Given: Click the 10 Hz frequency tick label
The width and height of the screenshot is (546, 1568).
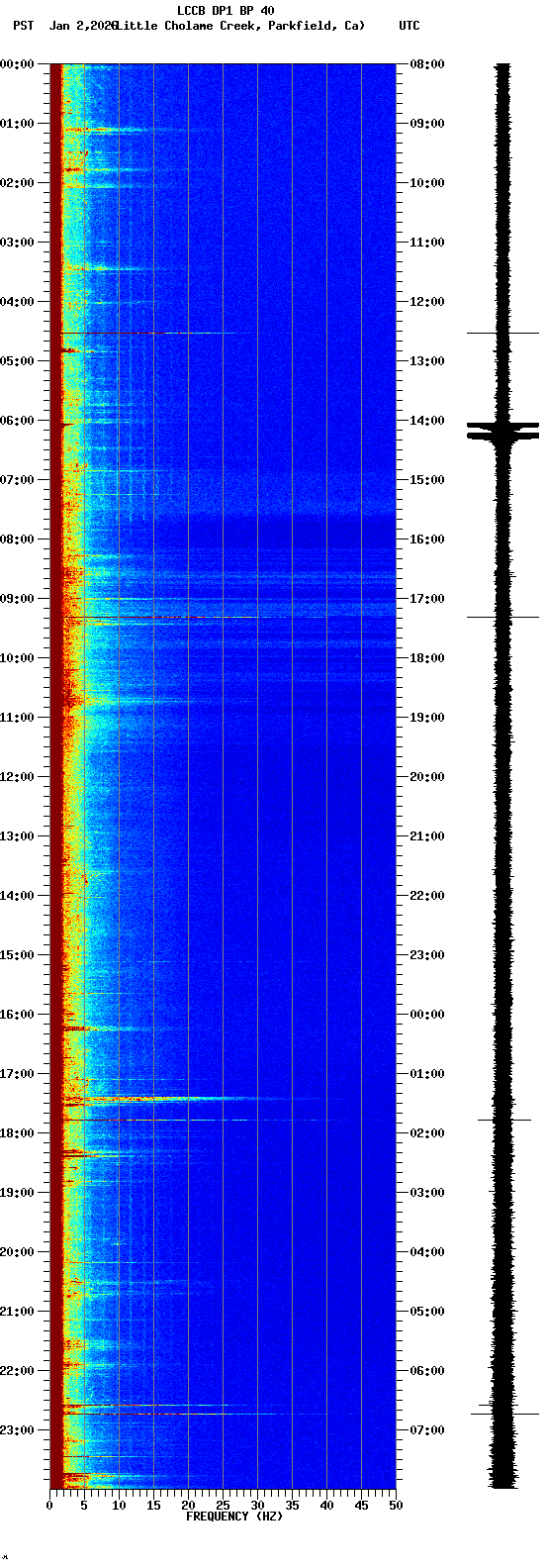Looking at the screenshot, I should click(119, 1506).
